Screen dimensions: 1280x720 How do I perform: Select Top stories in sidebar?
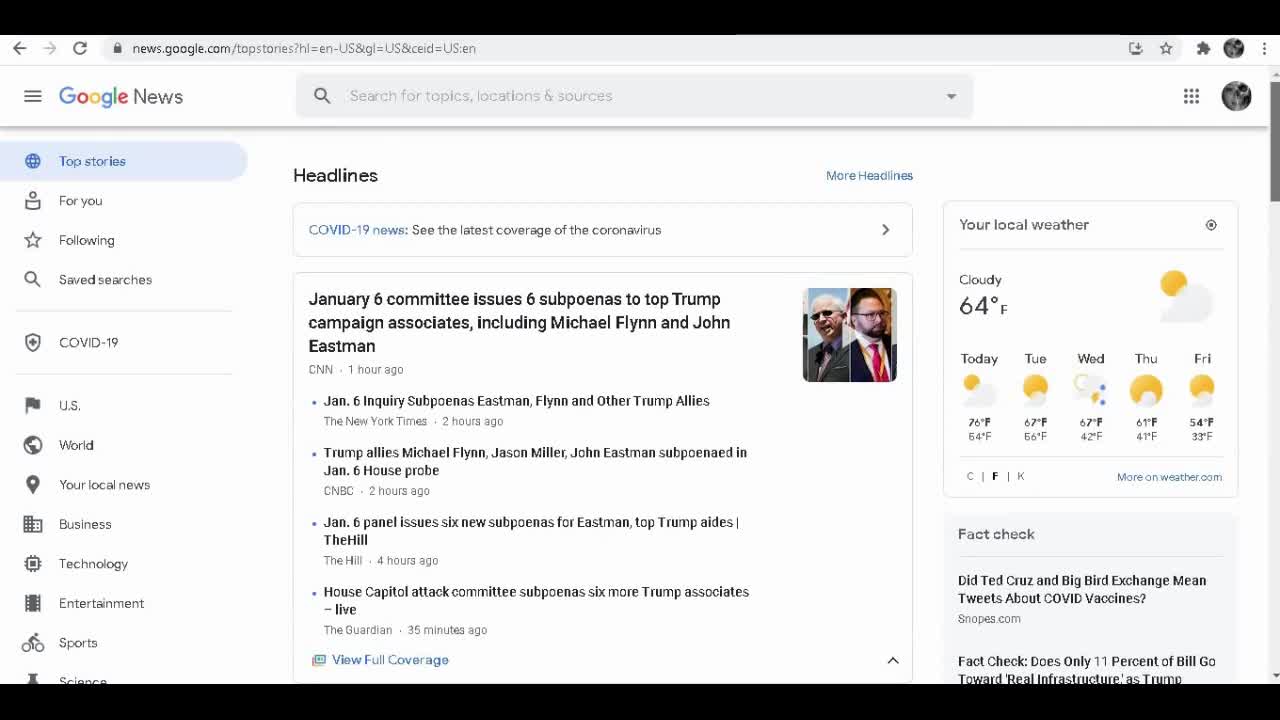click(124, 161)
